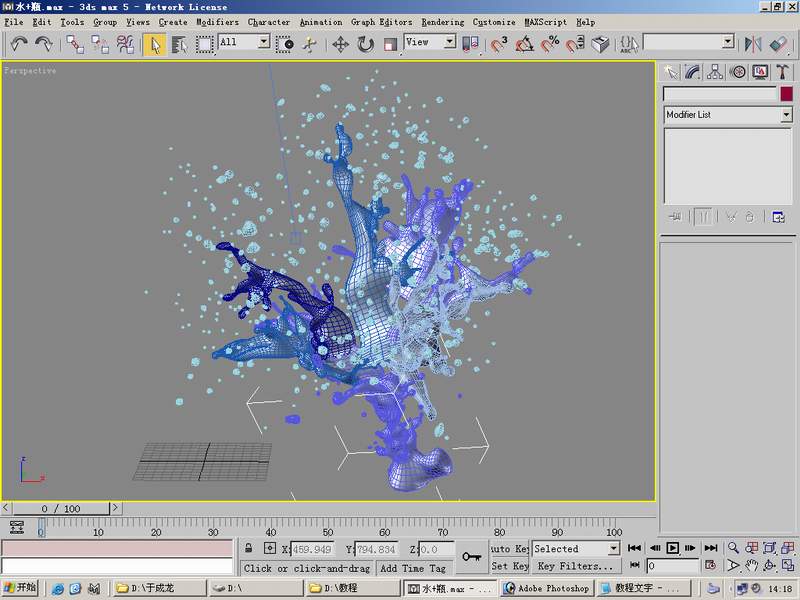Image resolution: width=800 pixels, height=600 pixels.
Task: Open the Rendering menu
Action: (442, 21)
